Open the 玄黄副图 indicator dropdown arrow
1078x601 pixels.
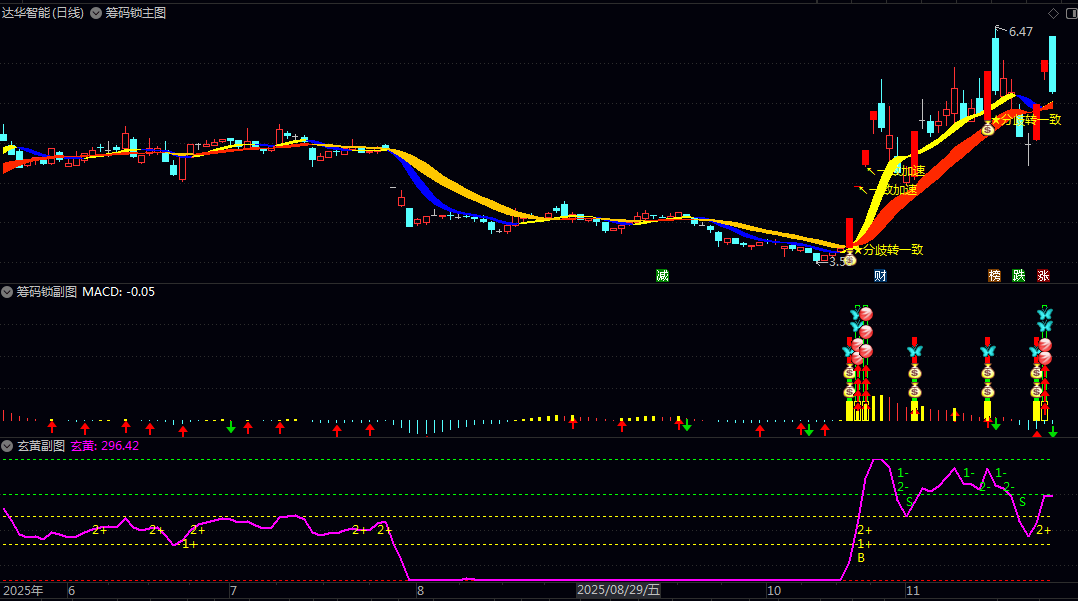pos(8,446)
